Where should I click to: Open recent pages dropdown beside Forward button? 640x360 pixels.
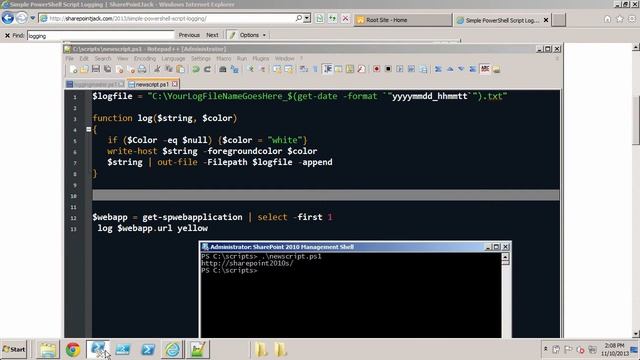[x=33, y=18]
